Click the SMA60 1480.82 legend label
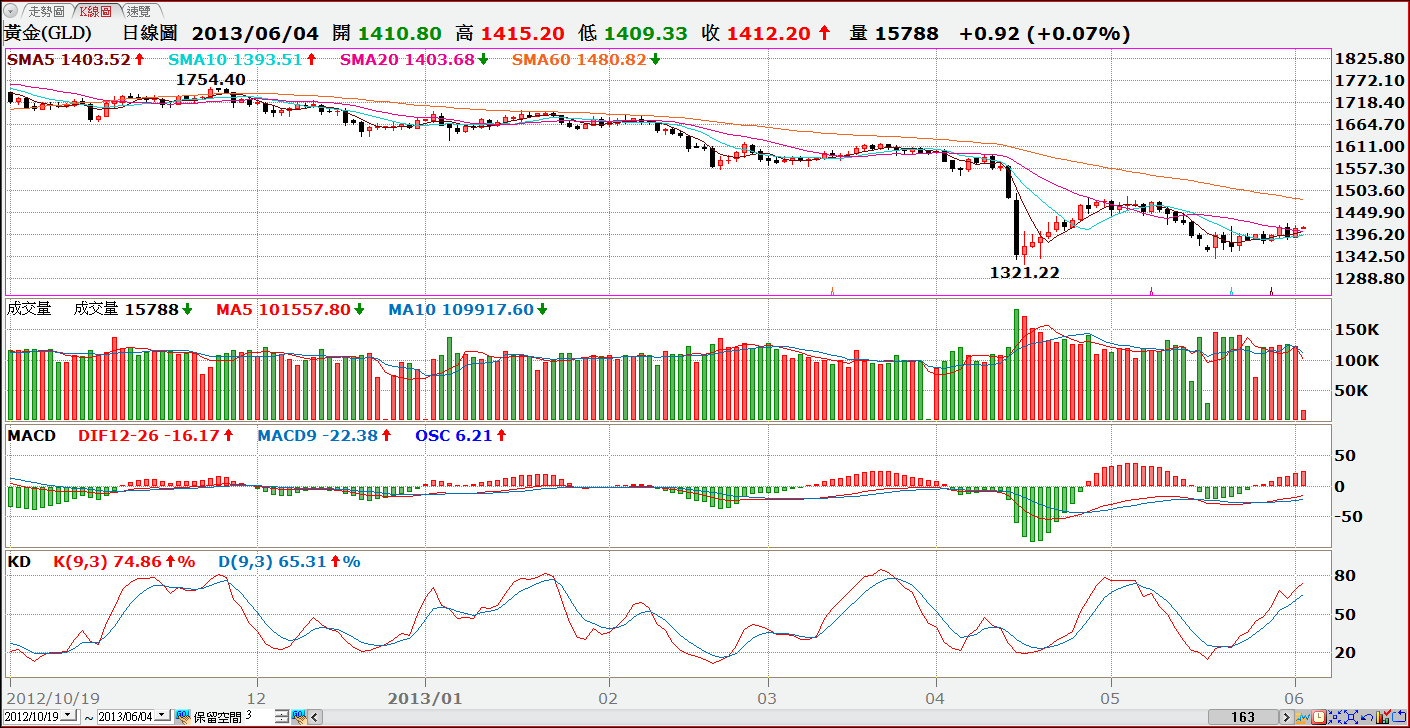 point(587,59)
